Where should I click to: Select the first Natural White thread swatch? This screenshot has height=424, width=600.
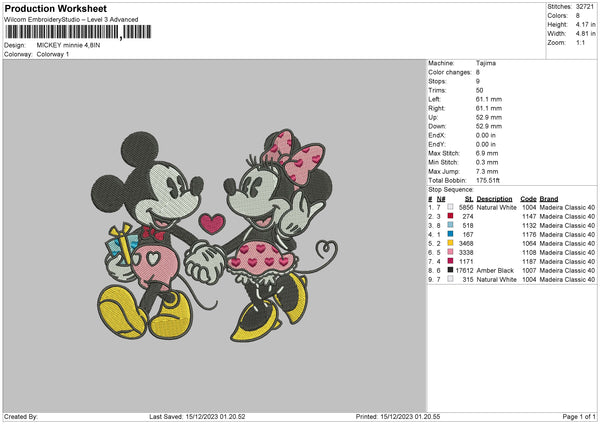pyautogui.click(x=452, y=207)
